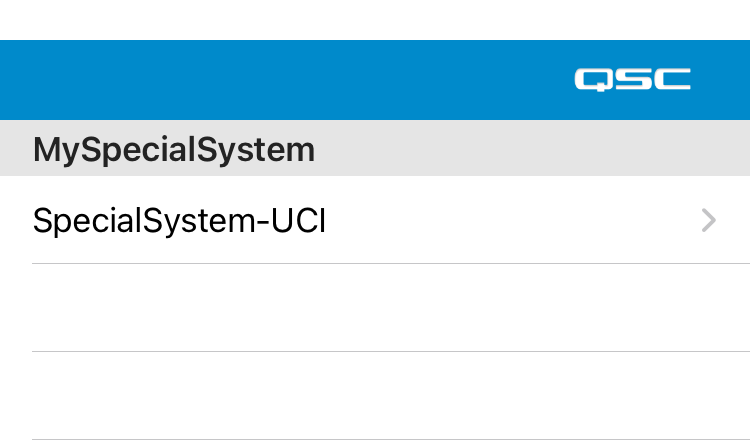Click blue header area right of QSC logo

(722, 80)
